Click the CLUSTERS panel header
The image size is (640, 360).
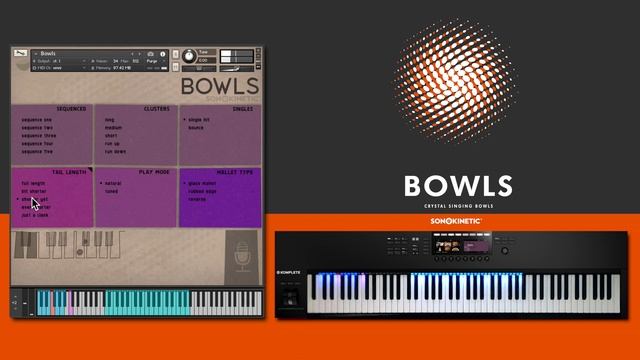coord(156,109)
